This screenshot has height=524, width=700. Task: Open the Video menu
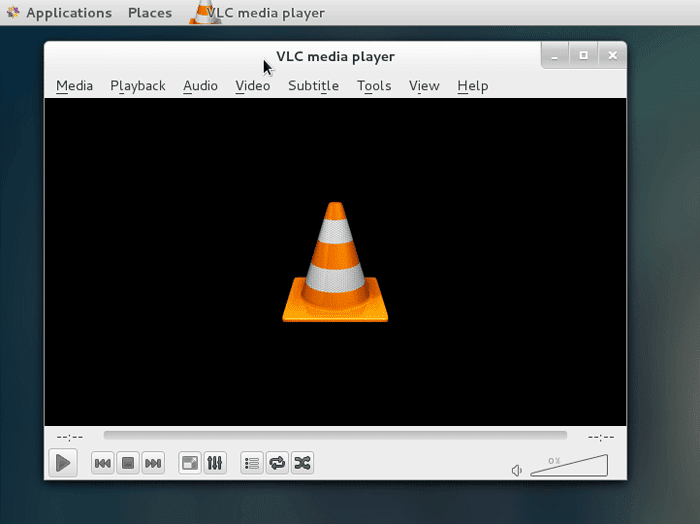coord(253,86)
